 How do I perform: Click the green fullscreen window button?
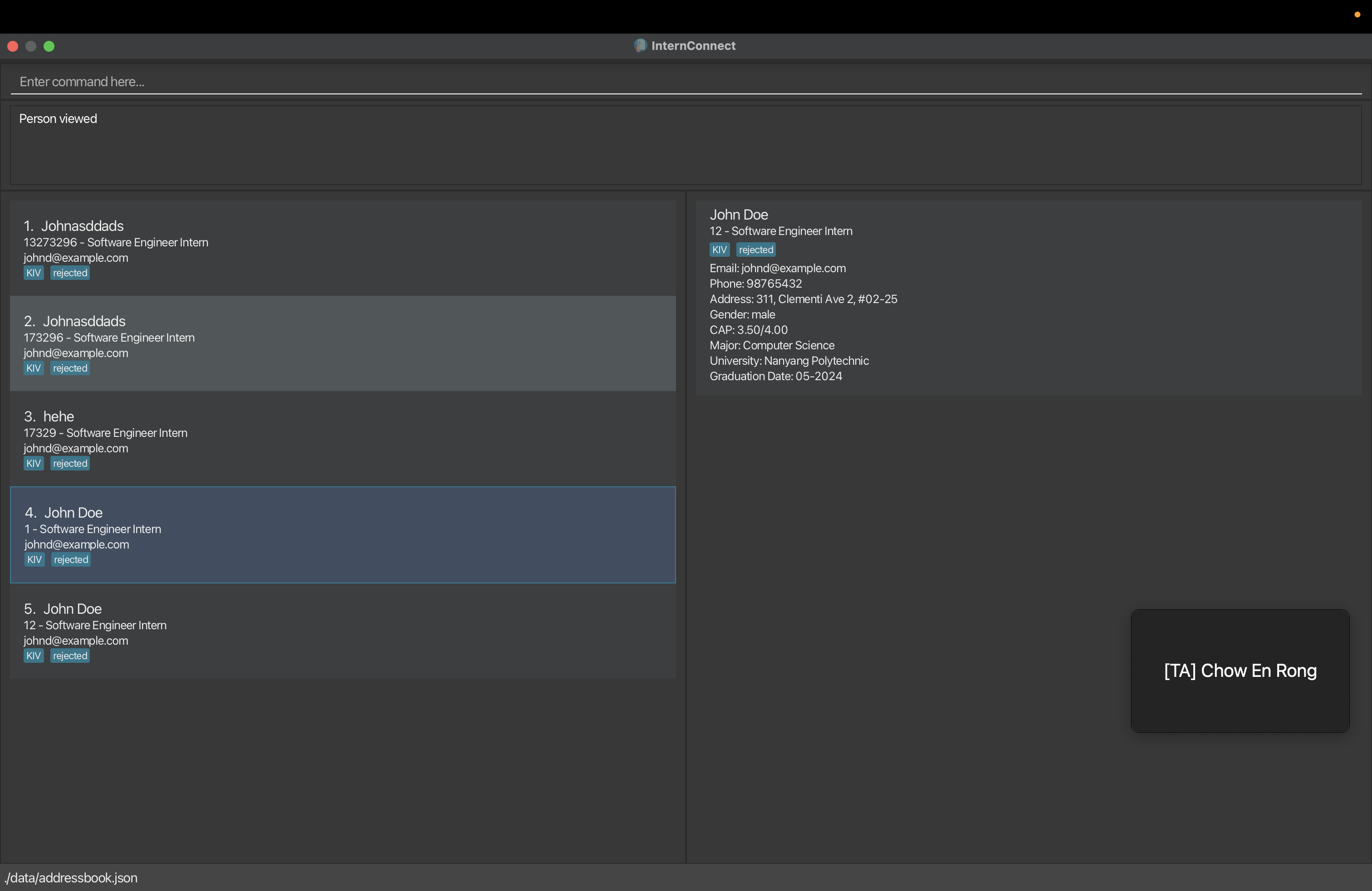click(x=49, y=46)
